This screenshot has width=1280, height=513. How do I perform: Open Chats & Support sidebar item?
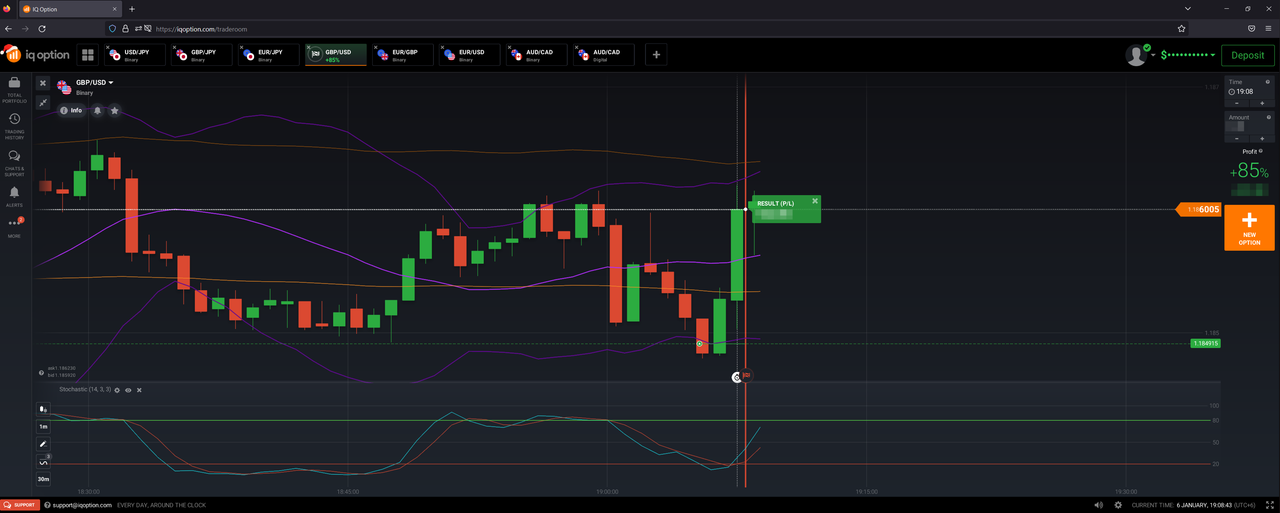[x=14, y=163]
